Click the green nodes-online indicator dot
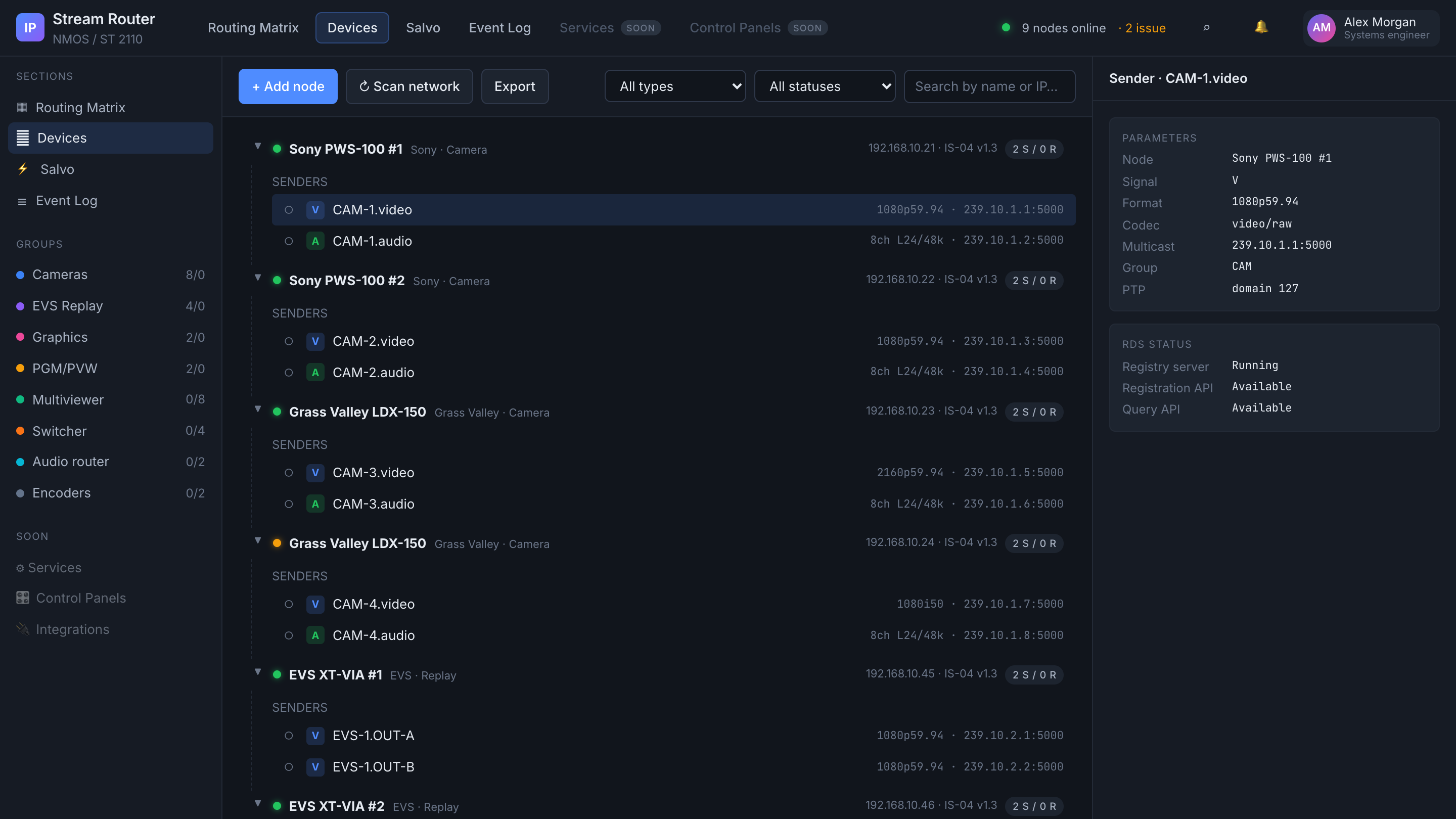Screen dimensions: 1456x819 click(1006, 27)
